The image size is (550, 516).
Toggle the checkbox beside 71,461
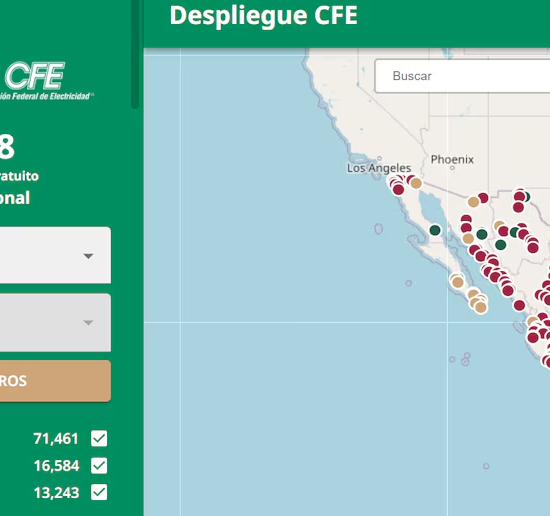[99, 438]
